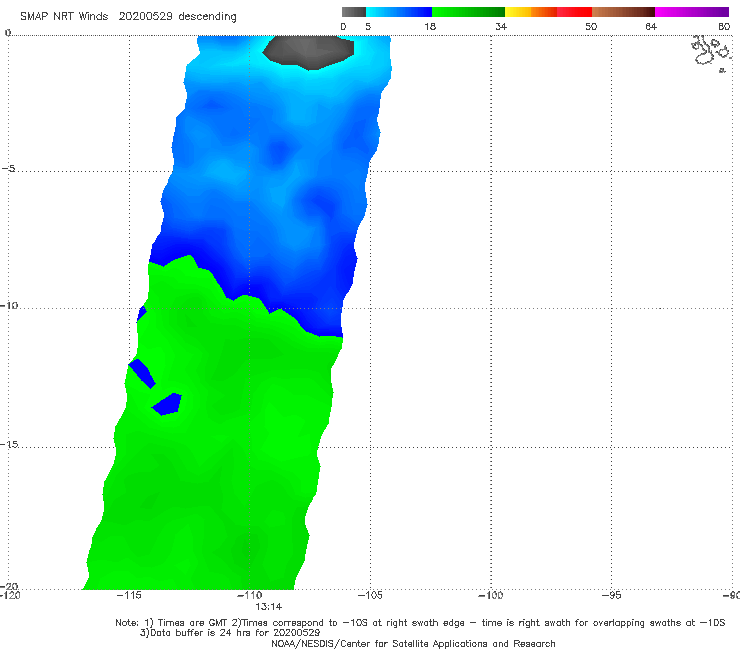Click the latitude axis label '-15'

(9, 444)
